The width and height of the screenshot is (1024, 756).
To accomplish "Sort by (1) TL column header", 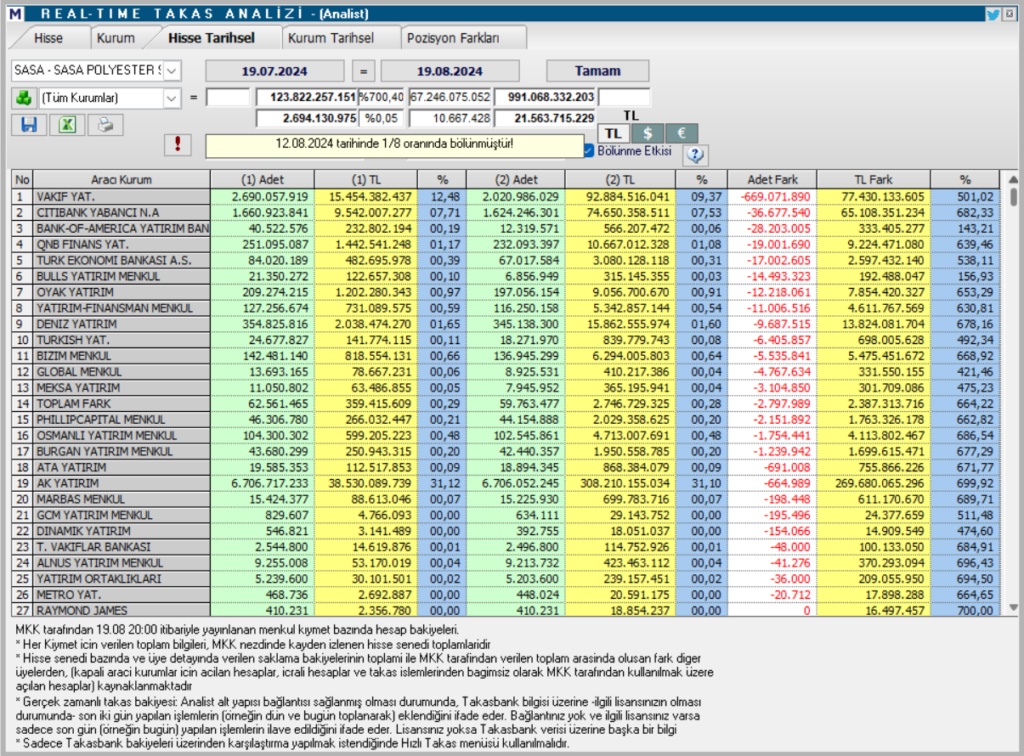I will point(366,180).
